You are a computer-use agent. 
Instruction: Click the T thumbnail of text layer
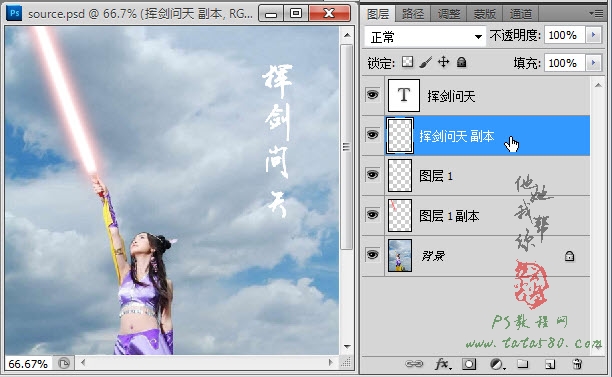[x=404, y=95]
